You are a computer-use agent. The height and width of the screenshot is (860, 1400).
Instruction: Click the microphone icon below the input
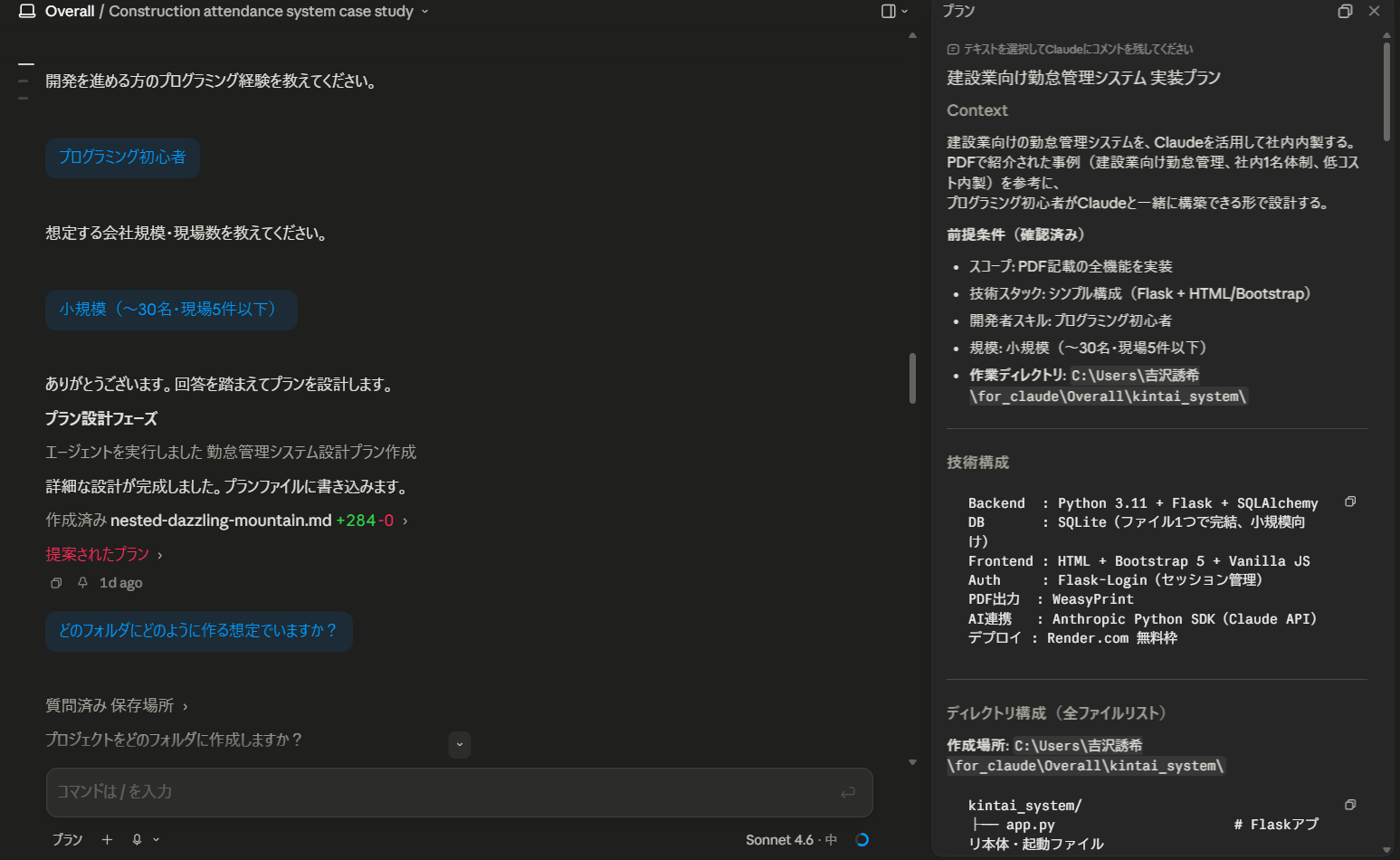pos(137,839)
